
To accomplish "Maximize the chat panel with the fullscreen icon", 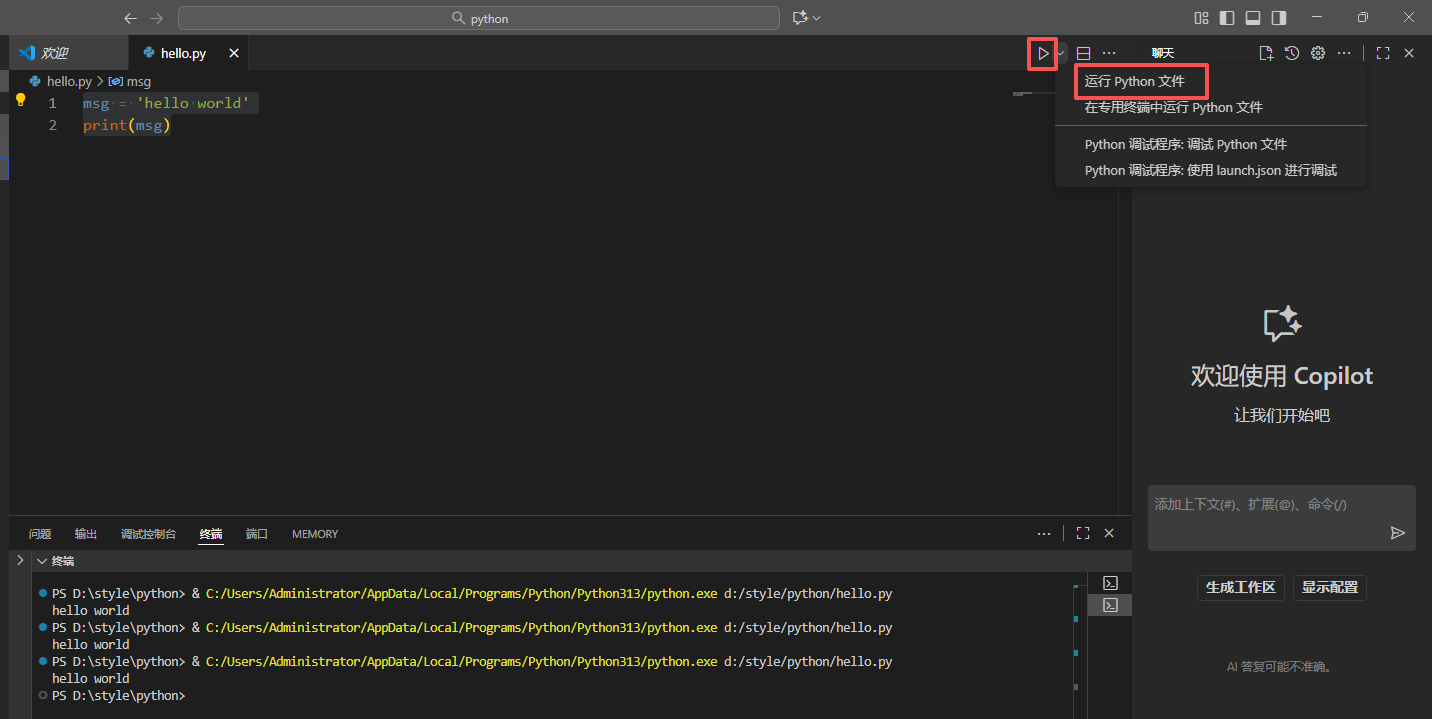I will 1383,53.
